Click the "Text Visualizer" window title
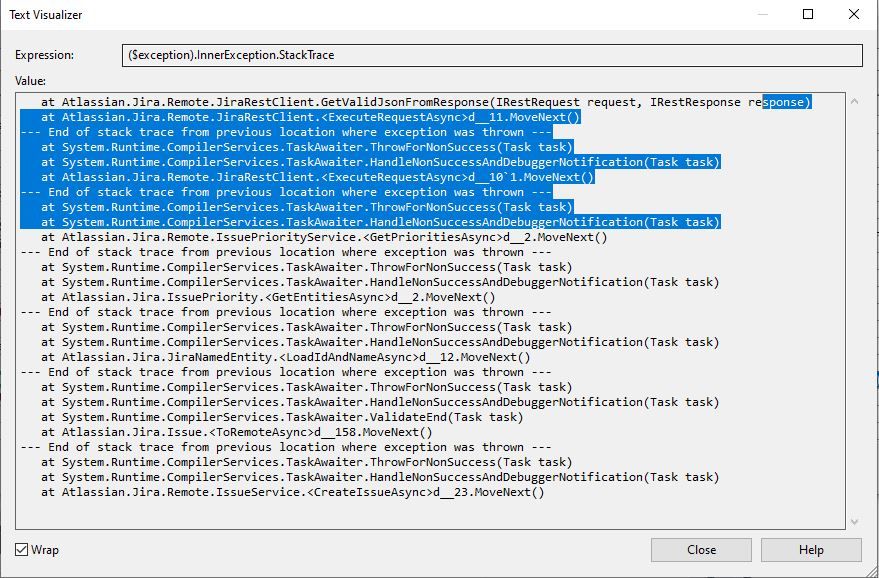The image size is (879, 578). pos(45,15)
